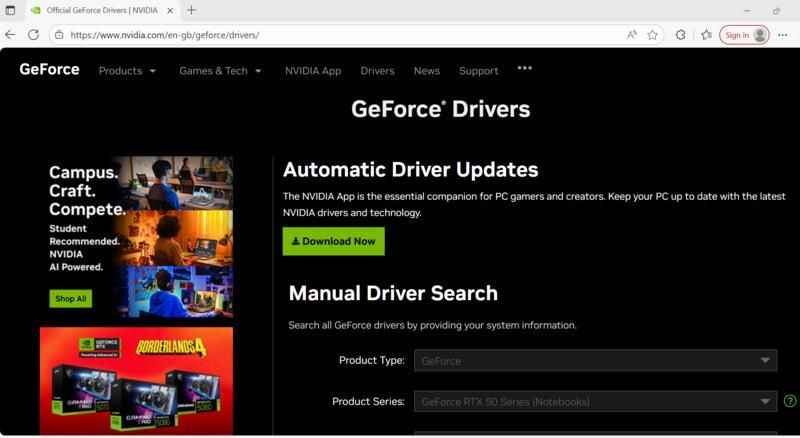
Task: Open the Product Type dropdown
Action: point(595,360)
